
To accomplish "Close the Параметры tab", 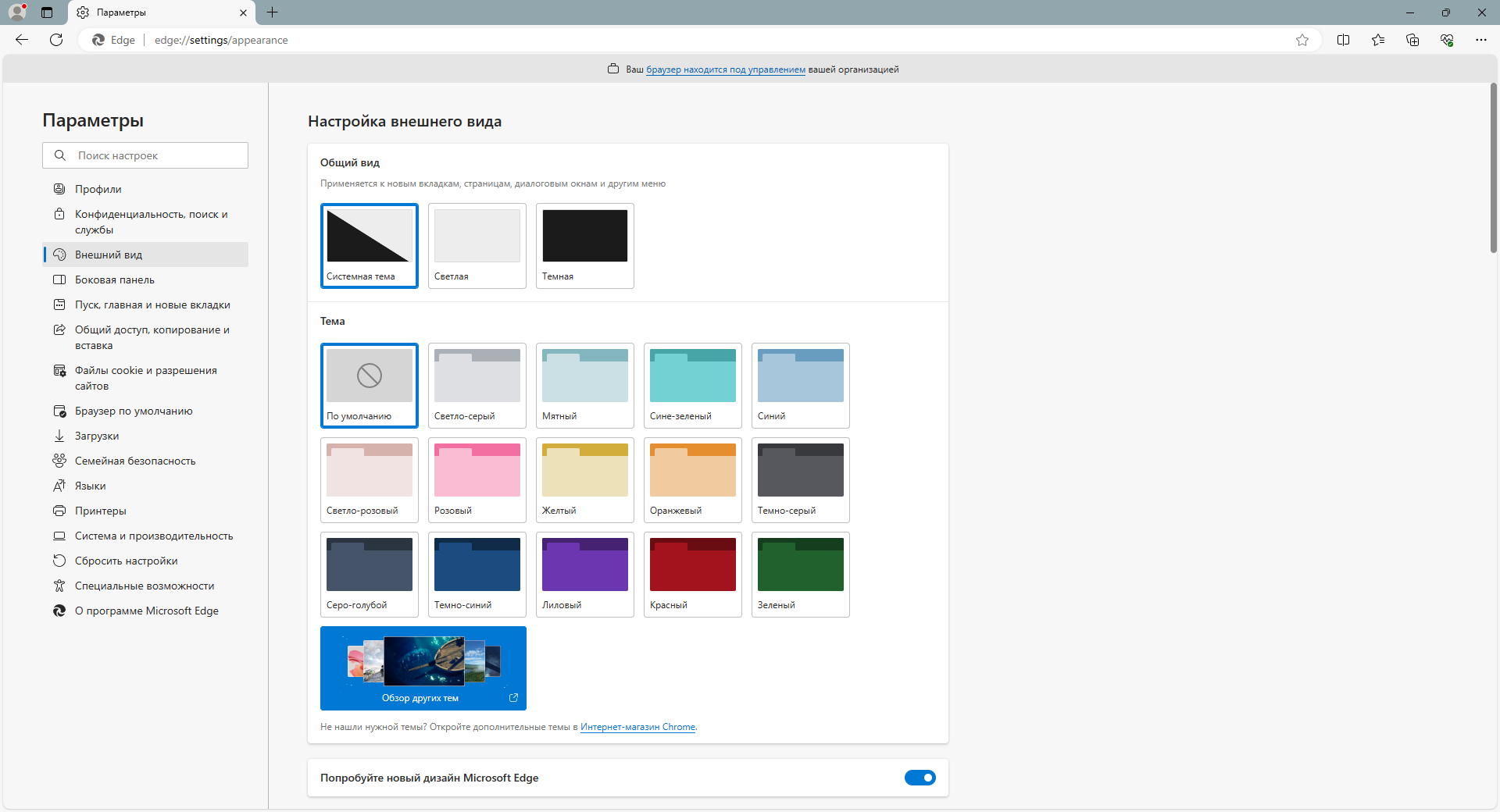I will (243, 12).
